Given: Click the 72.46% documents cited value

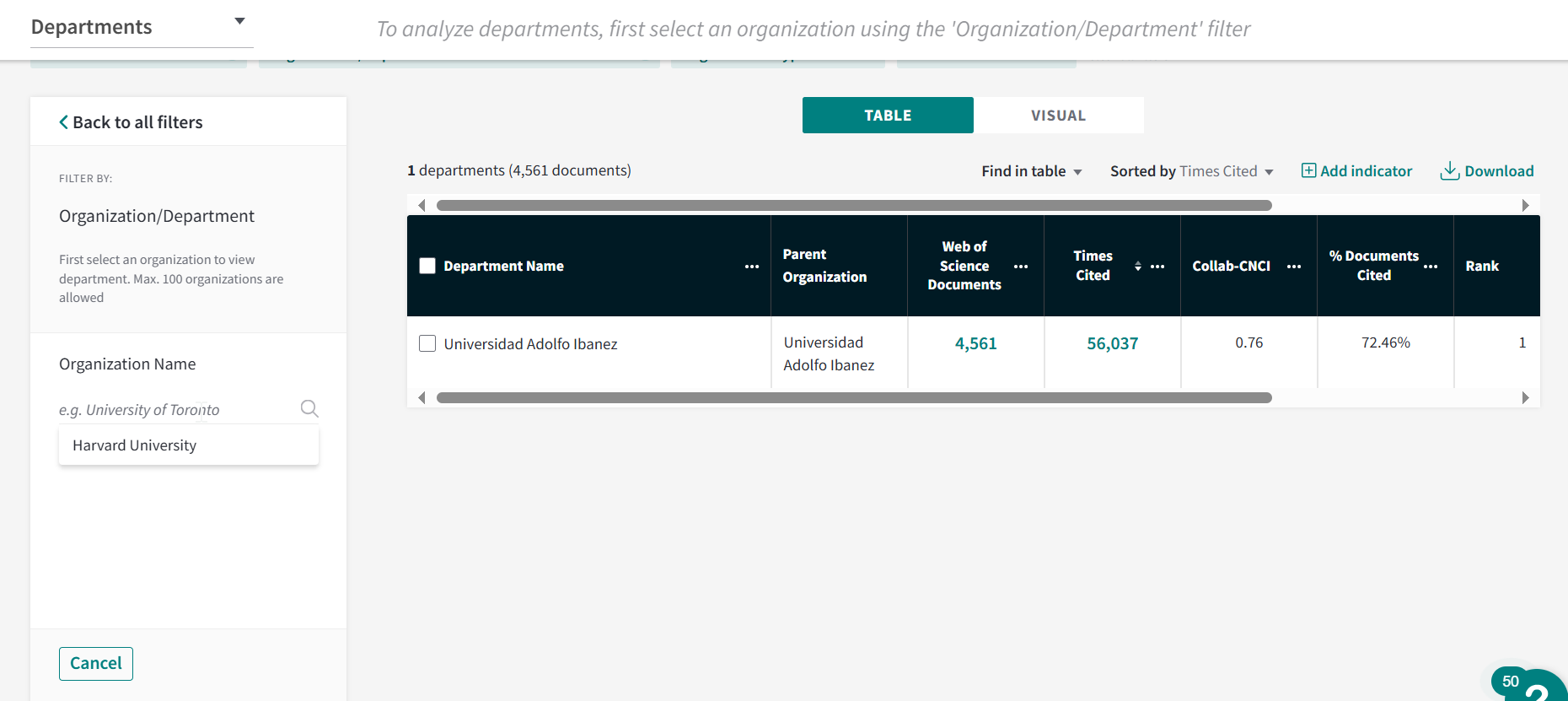Looking at the screenshot, I should [x=1385, y=342].
